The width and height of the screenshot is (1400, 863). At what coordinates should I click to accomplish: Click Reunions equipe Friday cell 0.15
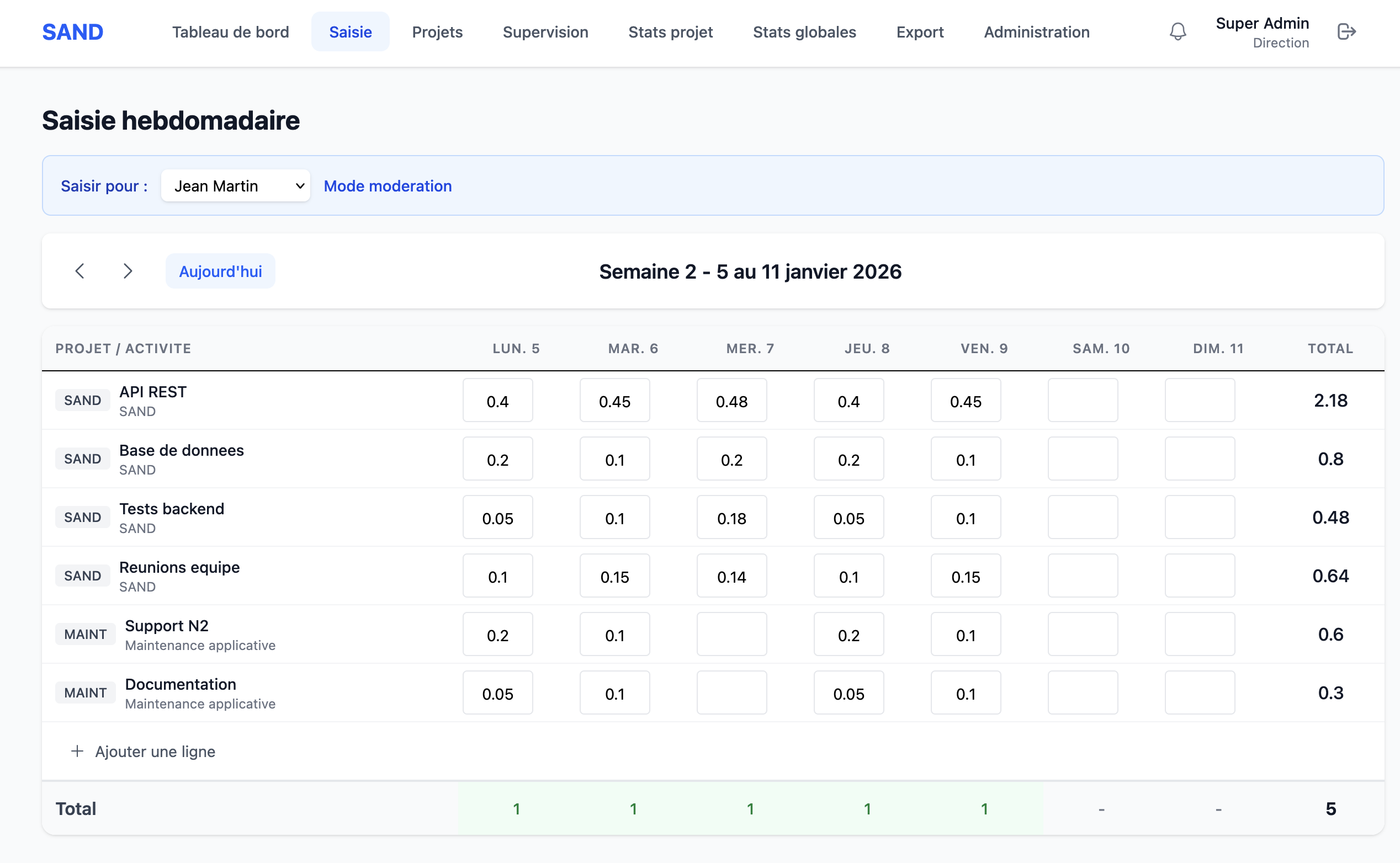click(x=966, y=576)
